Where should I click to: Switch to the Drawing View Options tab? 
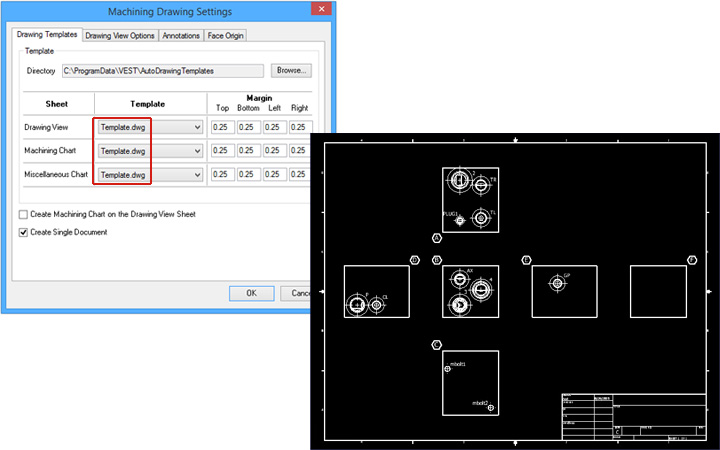[x=120, y=36]
